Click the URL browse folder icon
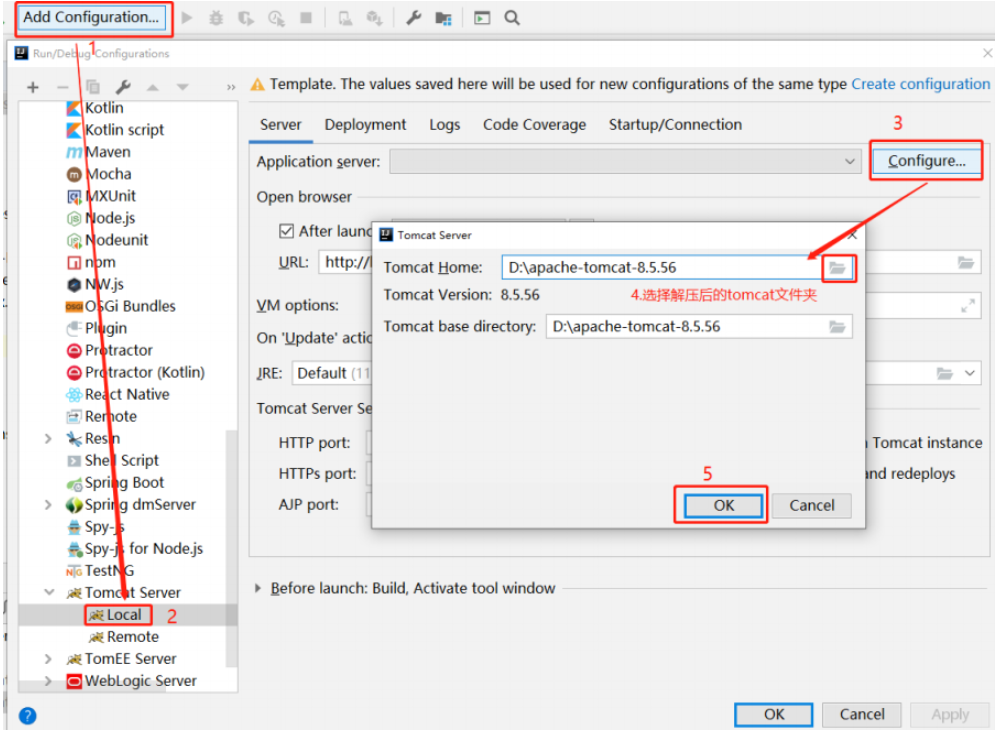1000x733 pixels. pyautogui.click(x=966, y=262)
